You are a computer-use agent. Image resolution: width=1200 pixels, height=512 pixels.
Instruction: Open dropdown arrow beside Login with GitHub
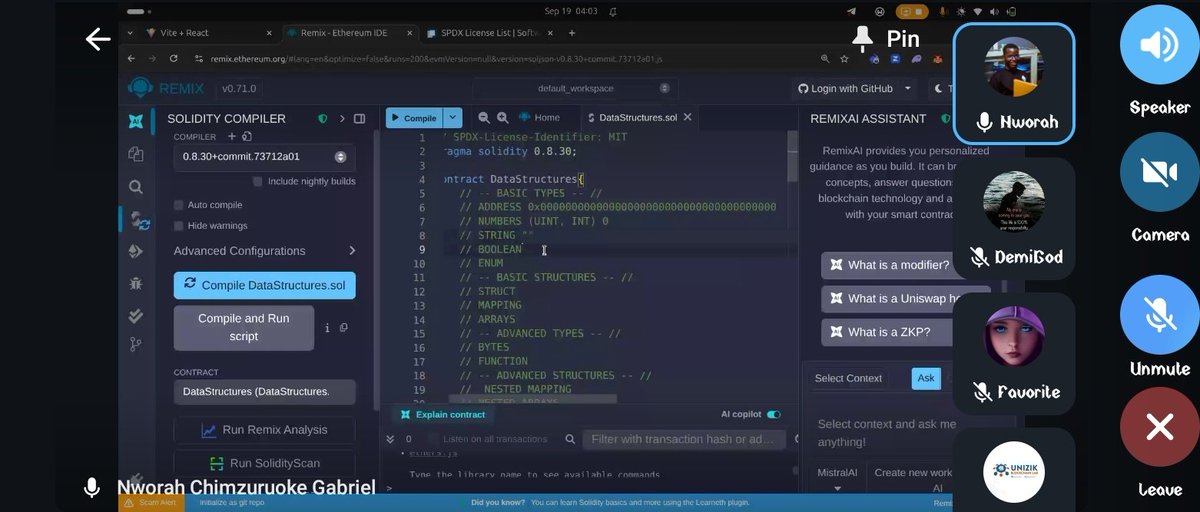tap(906, 89)
